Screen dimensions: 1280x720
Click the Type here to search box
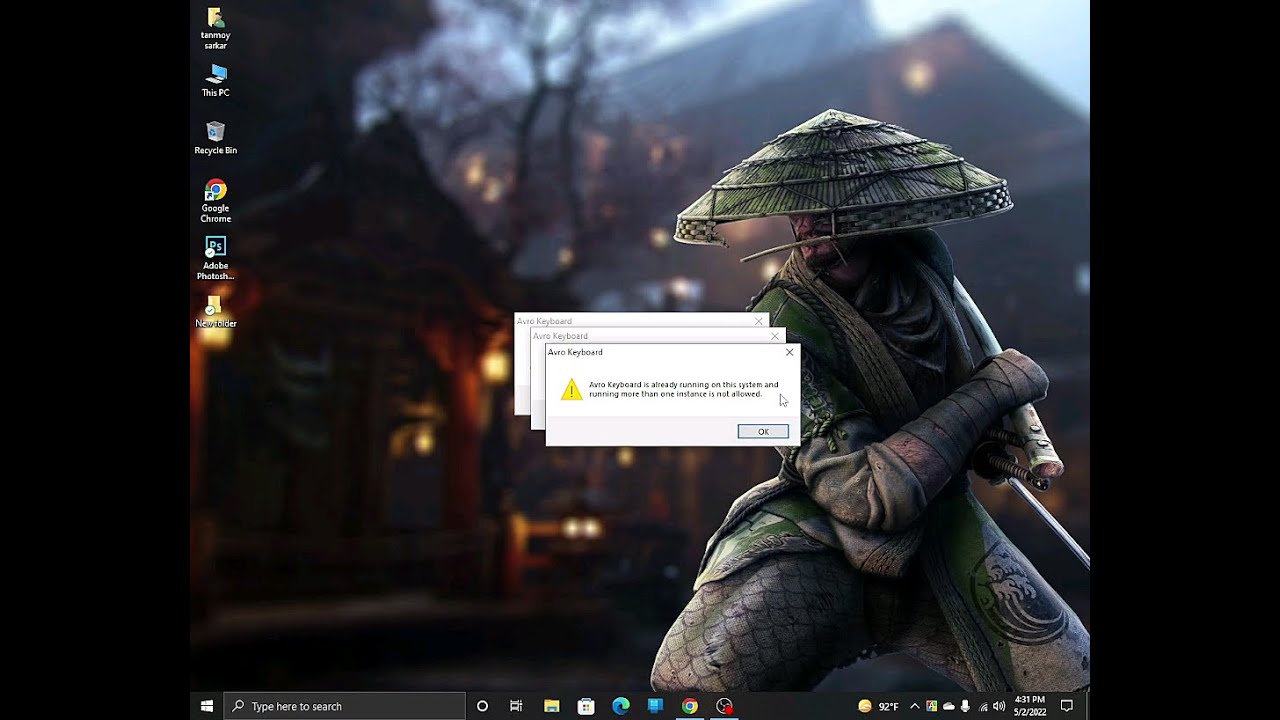(344, 706)
